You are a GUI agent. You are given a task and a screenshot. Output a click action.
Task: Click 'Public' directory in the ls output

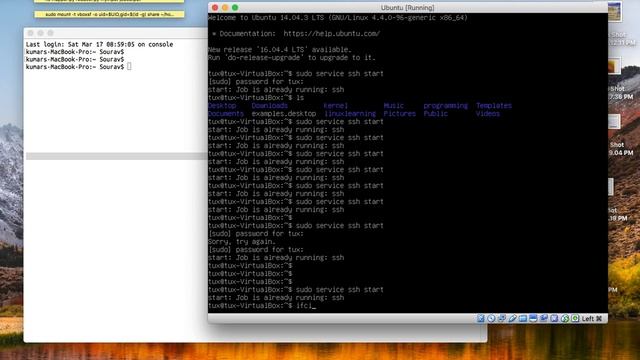pos(436,113)
